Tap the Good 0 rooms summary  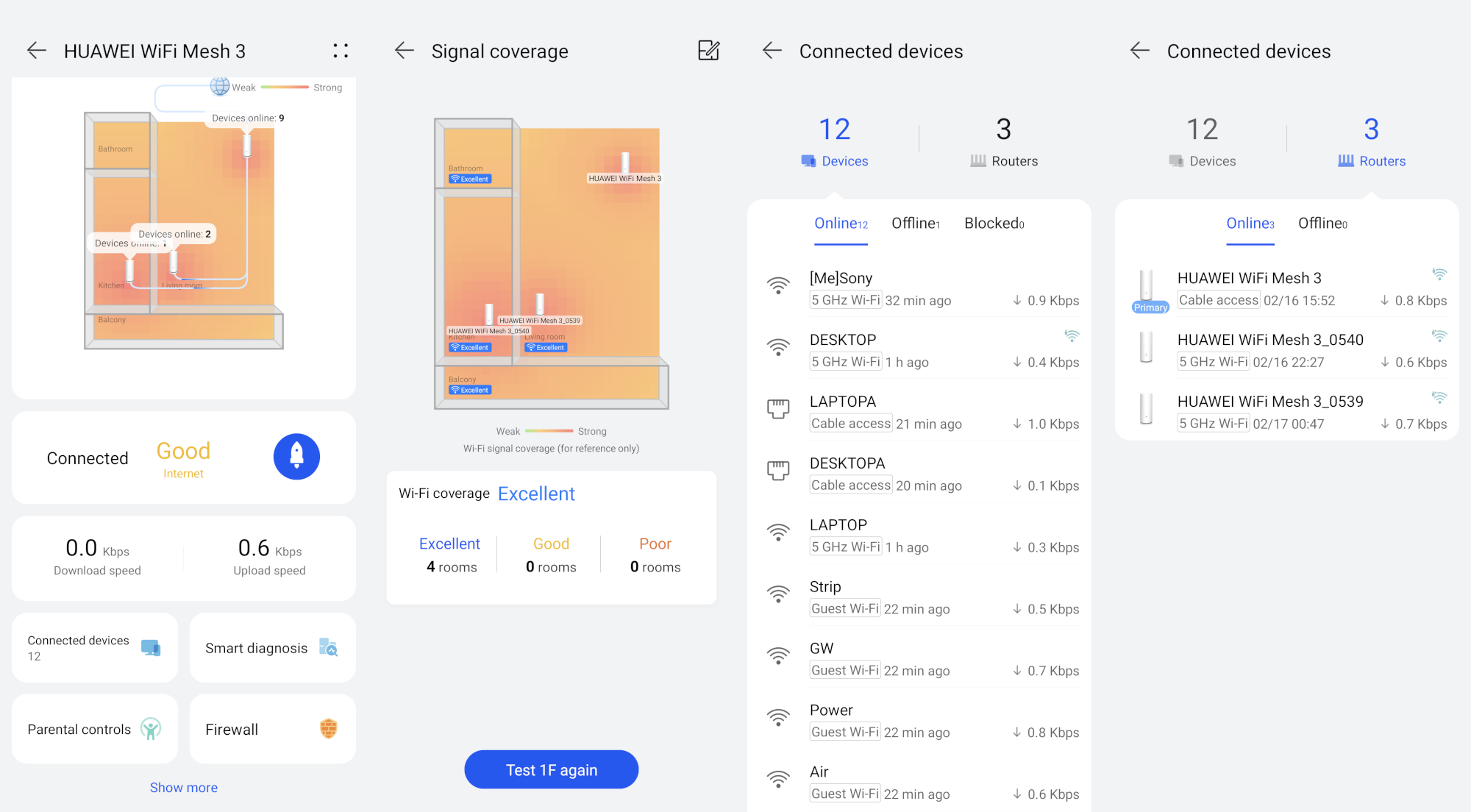tap(551, 555)
